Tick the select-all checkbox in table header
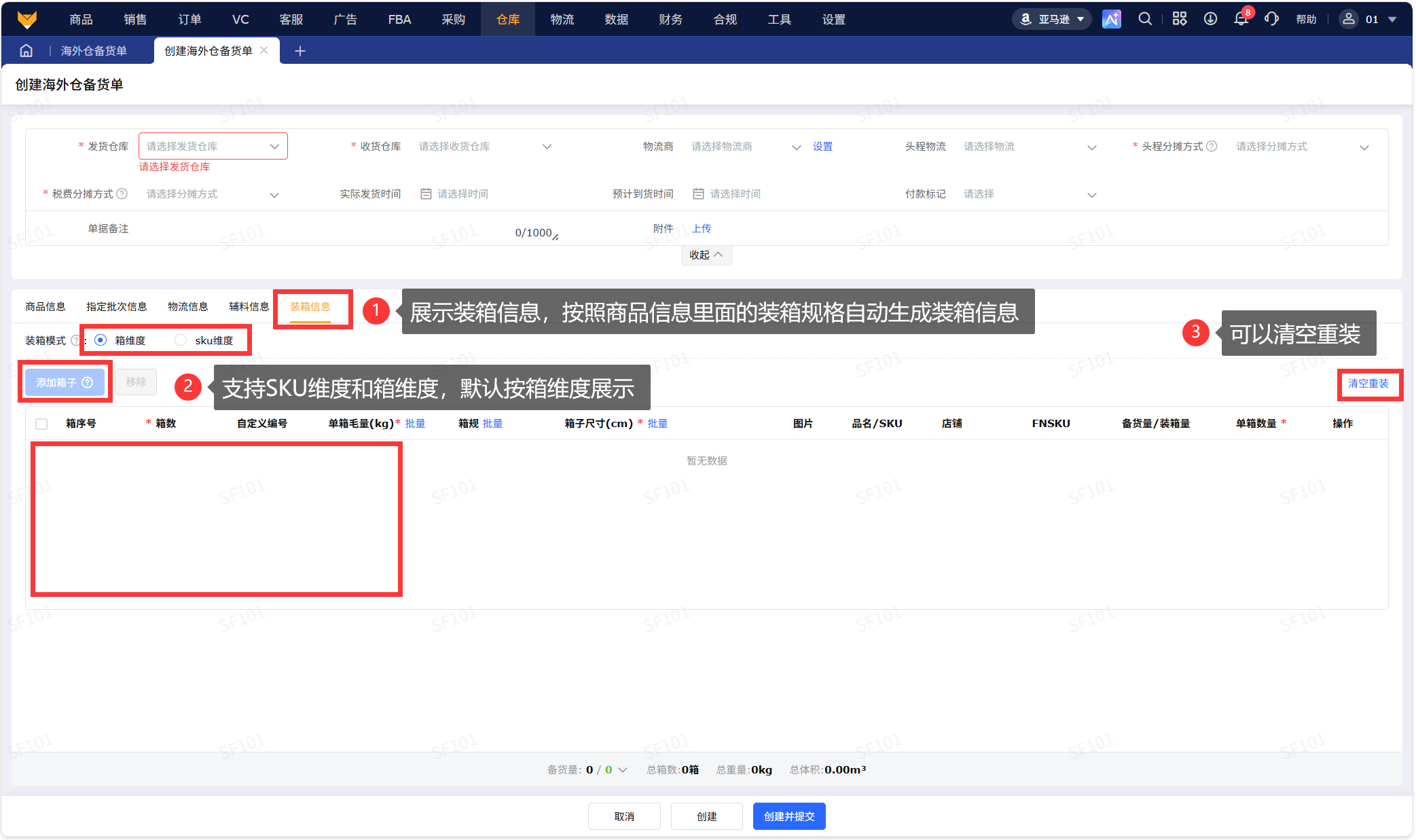1416x840 pixels. 41,424
